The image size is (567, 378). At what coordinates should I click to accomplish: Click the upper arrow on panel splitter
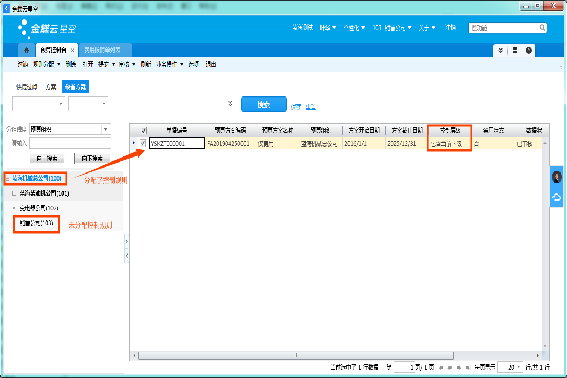(126, 241)
